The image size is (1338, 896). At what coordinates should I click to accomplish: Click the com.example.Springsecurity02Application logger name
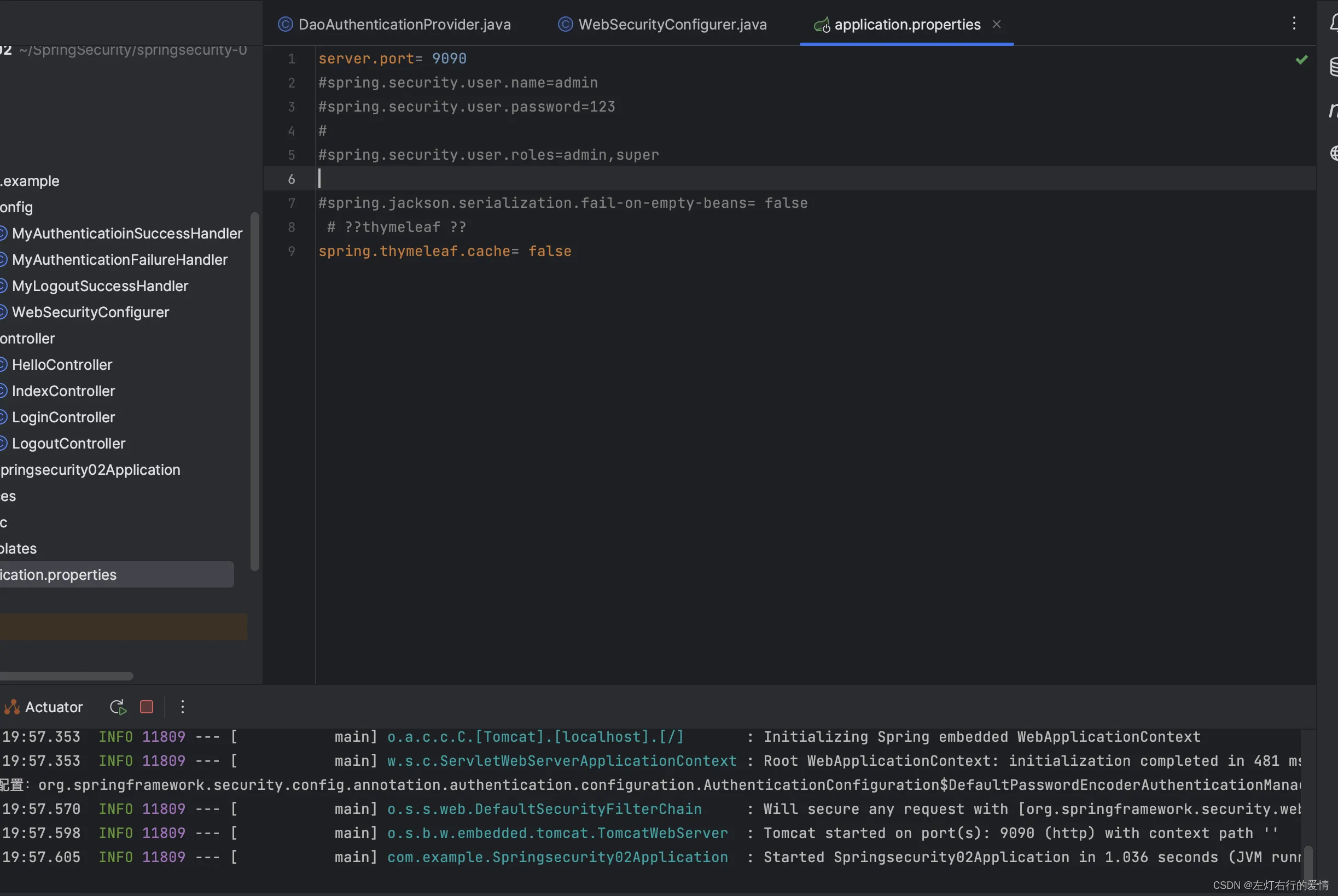[557, 857]
